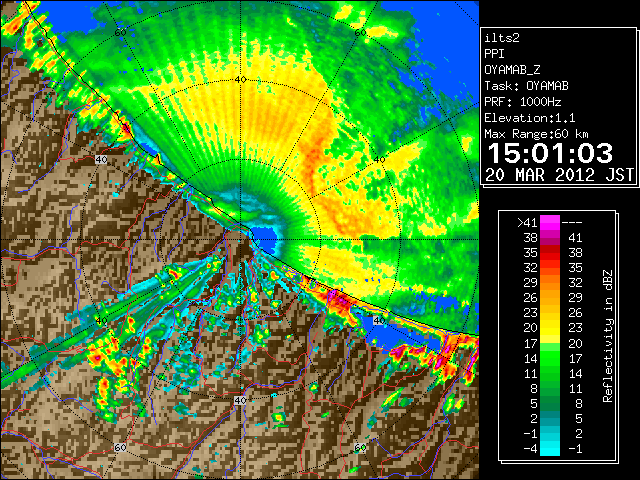The height and width of the screenshot is (480, 640).
Task: Click the 40 km ring label north of radar
Action: (240, 80)
